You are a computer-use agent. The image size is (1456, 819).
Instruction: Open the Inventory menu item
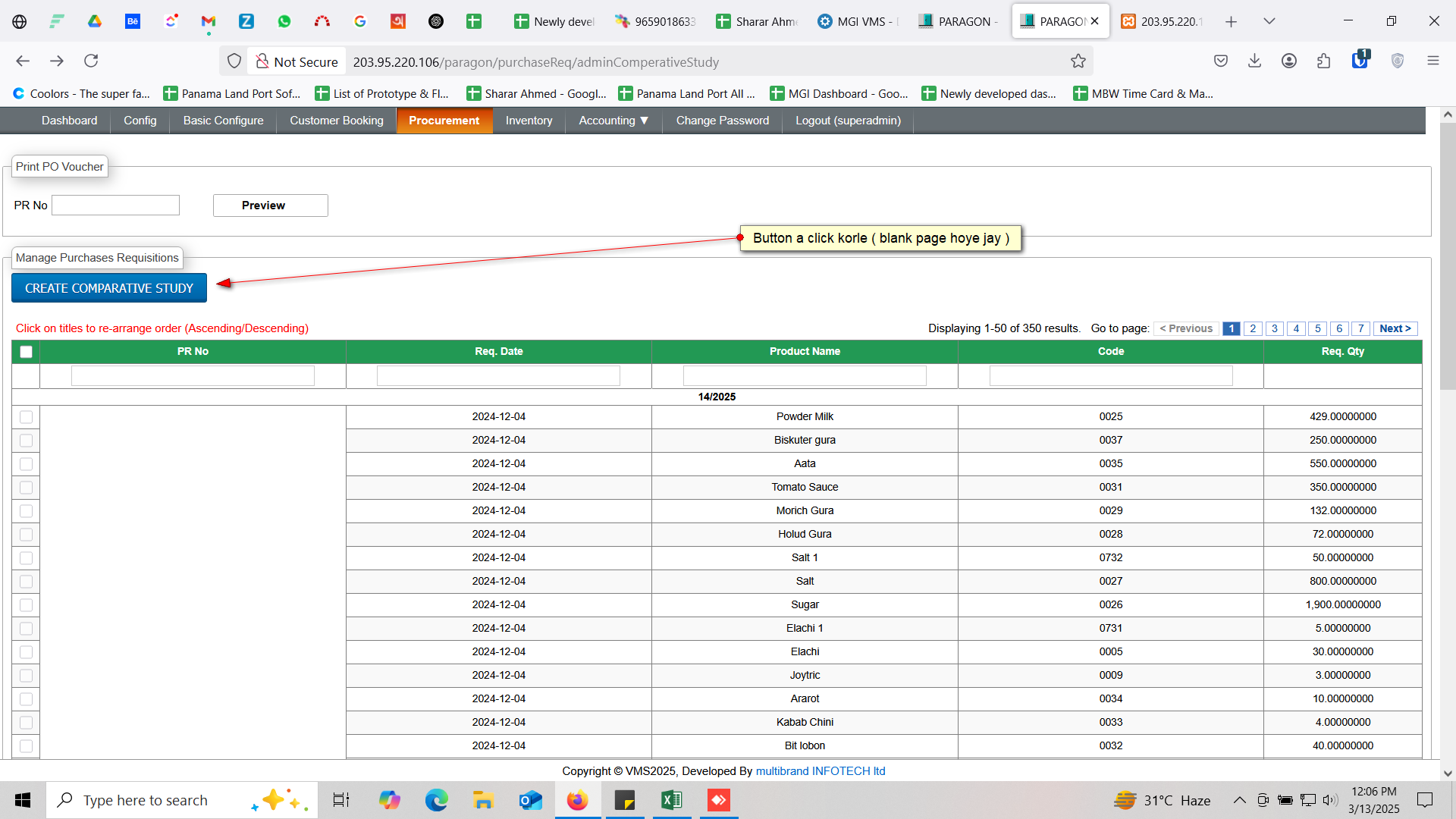[x=529, y=121]
